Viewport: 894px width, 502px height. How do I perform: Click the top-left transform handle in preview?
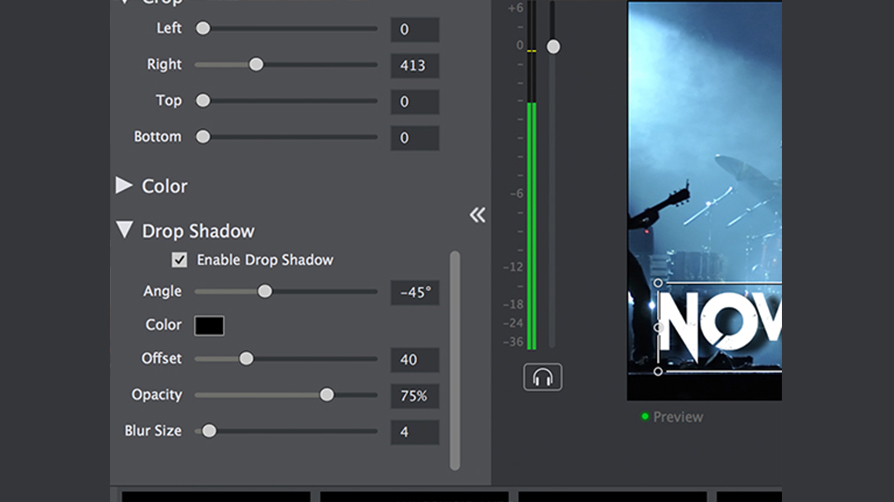tap(658, 283)
